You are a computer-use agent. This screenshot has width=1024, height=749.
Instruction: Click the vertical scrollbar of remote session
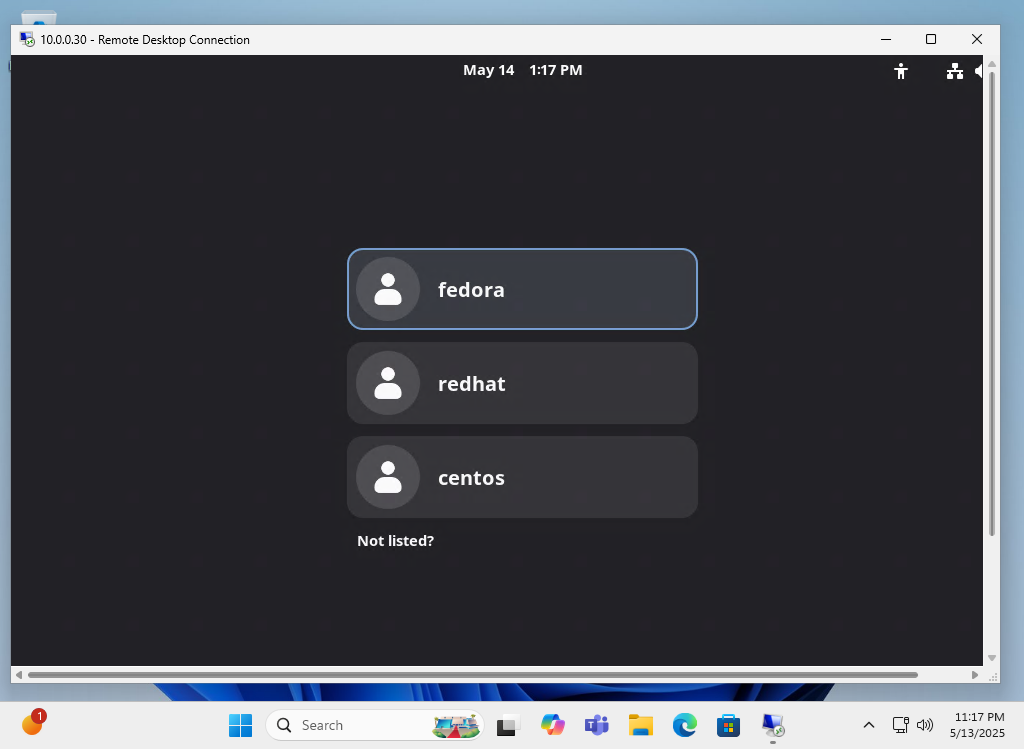[992, 304]
